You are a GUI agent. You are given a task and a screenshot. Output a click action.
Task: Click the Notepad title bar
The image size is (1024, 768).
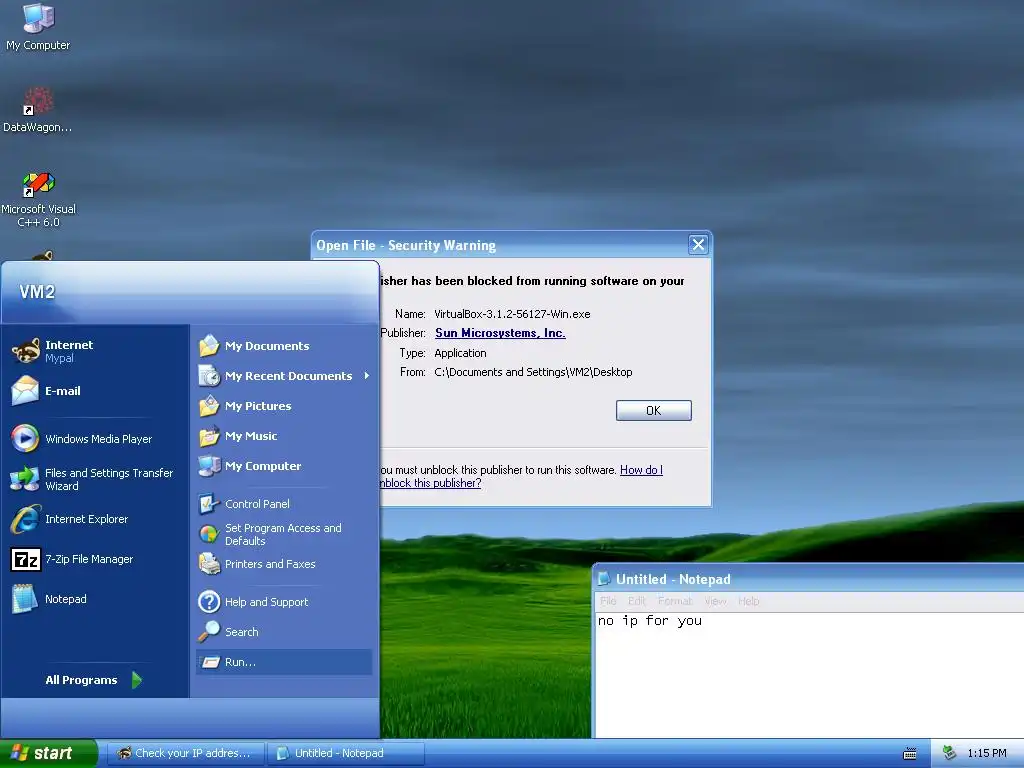809,579
